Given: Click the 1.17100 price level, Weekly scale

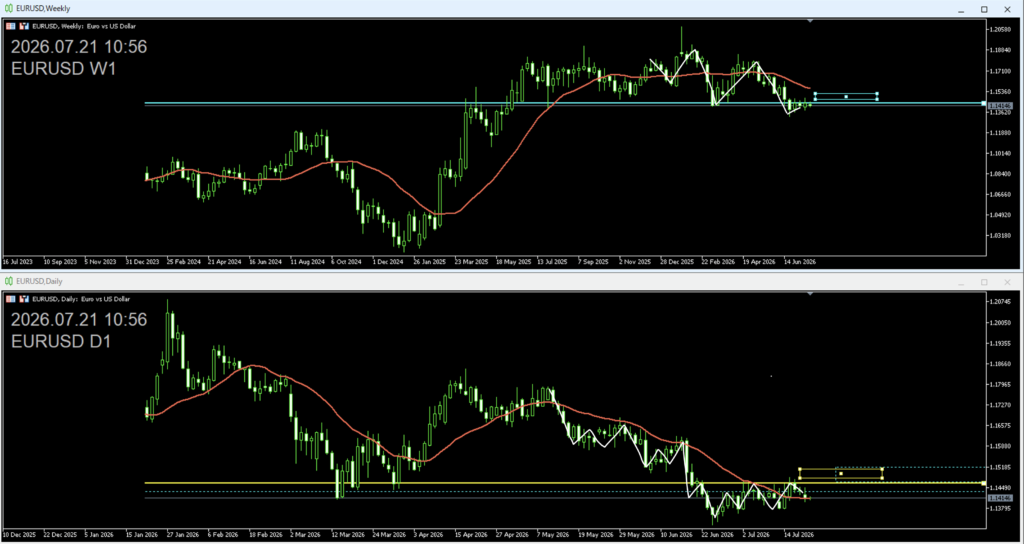Looking at the screenshot, I should pyautogui.click(x=1001, y=71).
